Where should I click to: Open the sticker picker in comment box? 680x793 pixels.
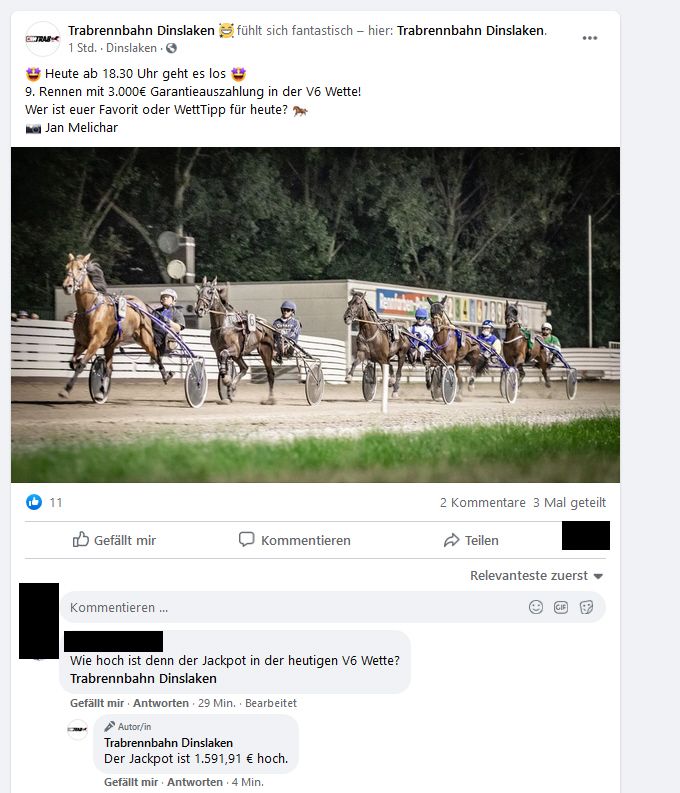point(586,607)
